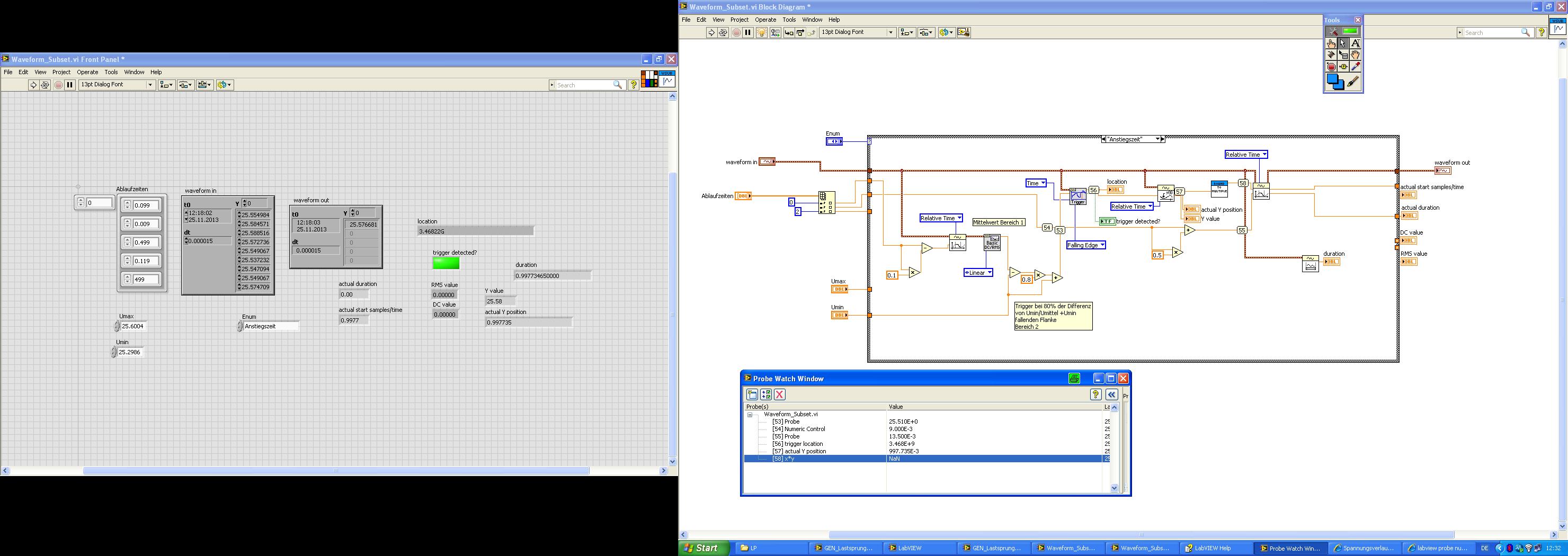Choose the Edit Text tool in Tools palette
This screenshot has width=1568, height=556.
pos(1355,43)
